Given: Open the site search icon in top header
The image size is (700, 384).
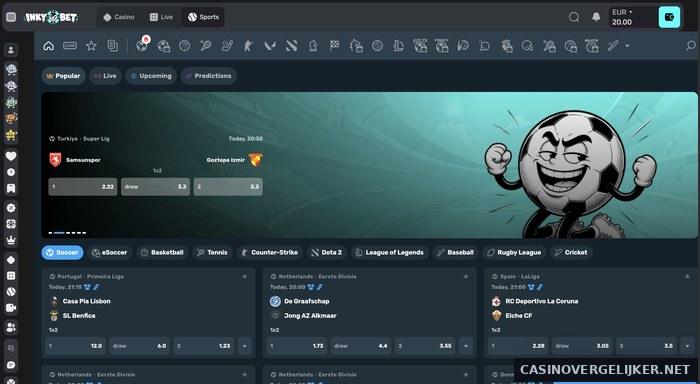Looking at the screenshot, I should coord(574,17).
